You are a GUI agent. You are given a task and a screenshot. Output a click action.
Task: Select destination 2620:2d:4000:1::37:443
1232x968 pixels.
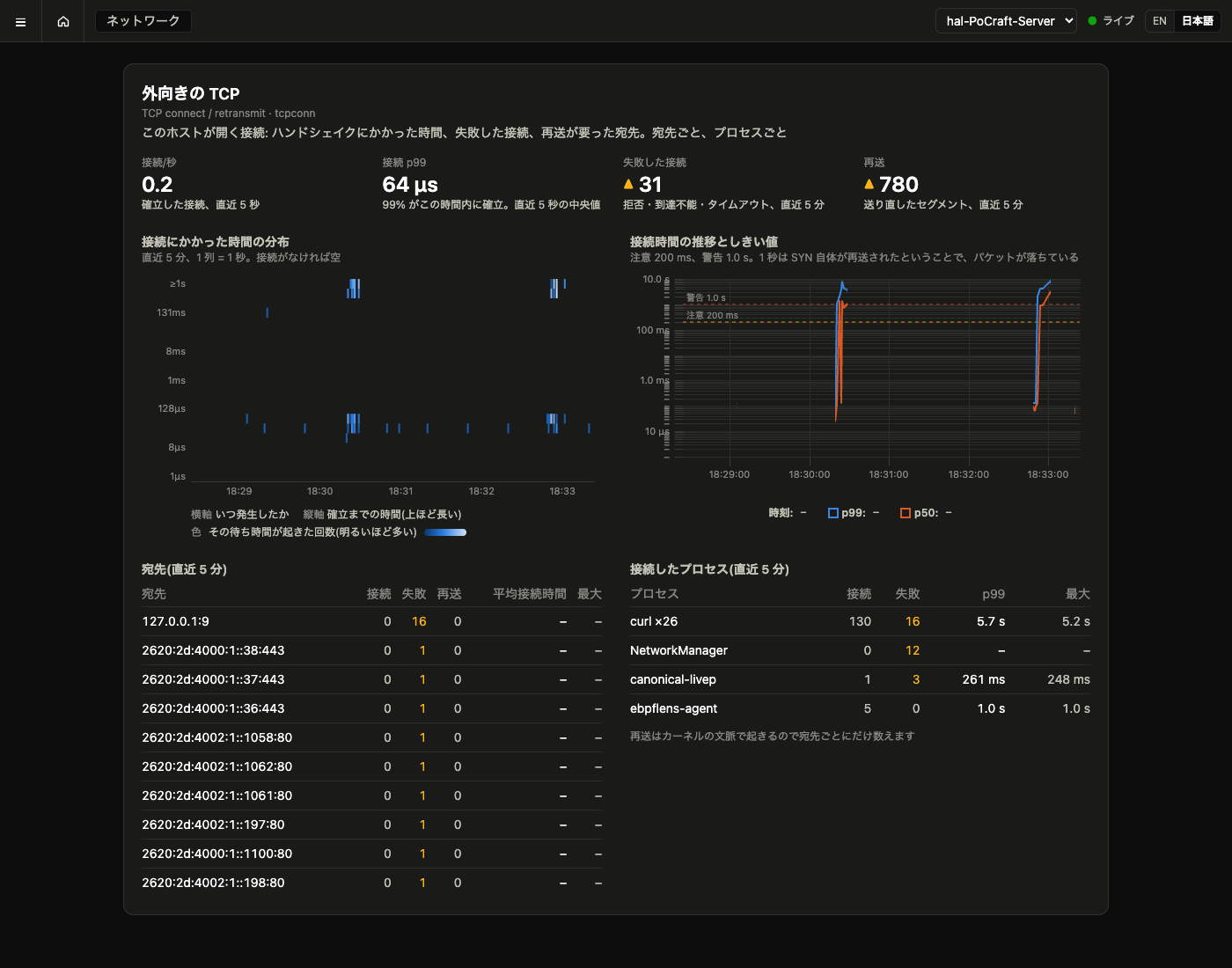click(x=371, y=679)
